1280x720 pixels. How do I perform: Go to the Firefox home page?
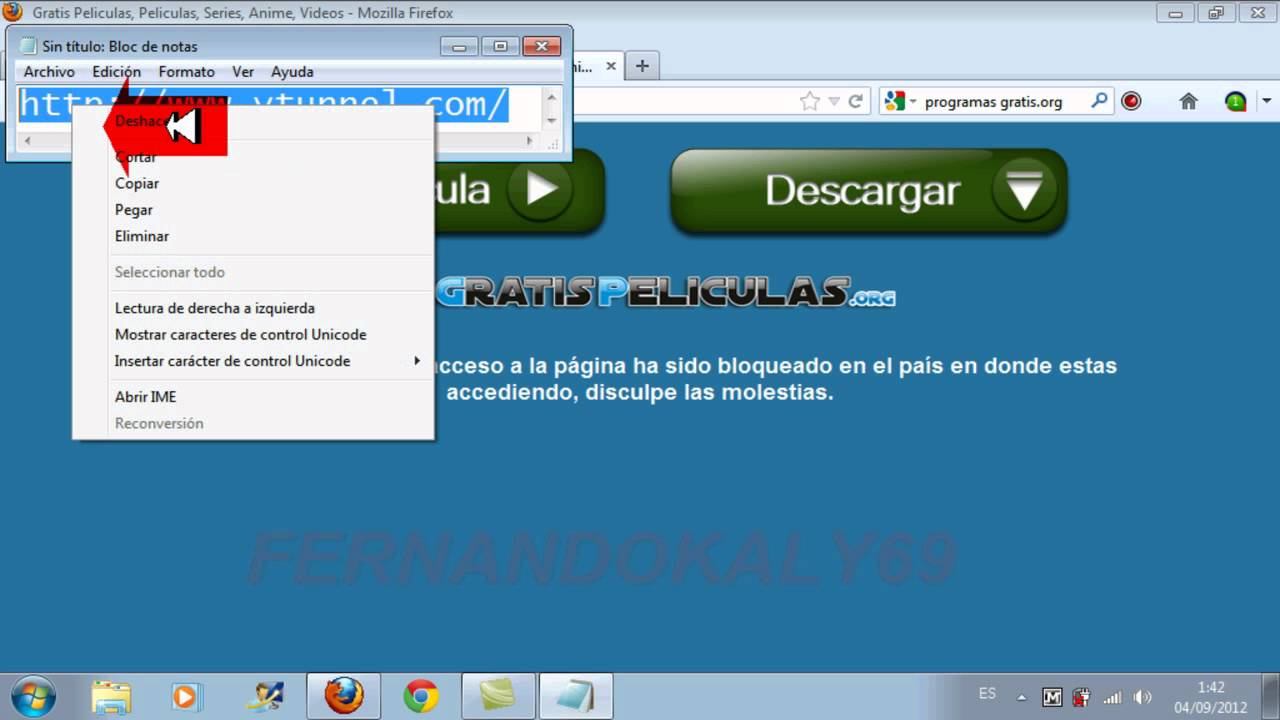1188,101
